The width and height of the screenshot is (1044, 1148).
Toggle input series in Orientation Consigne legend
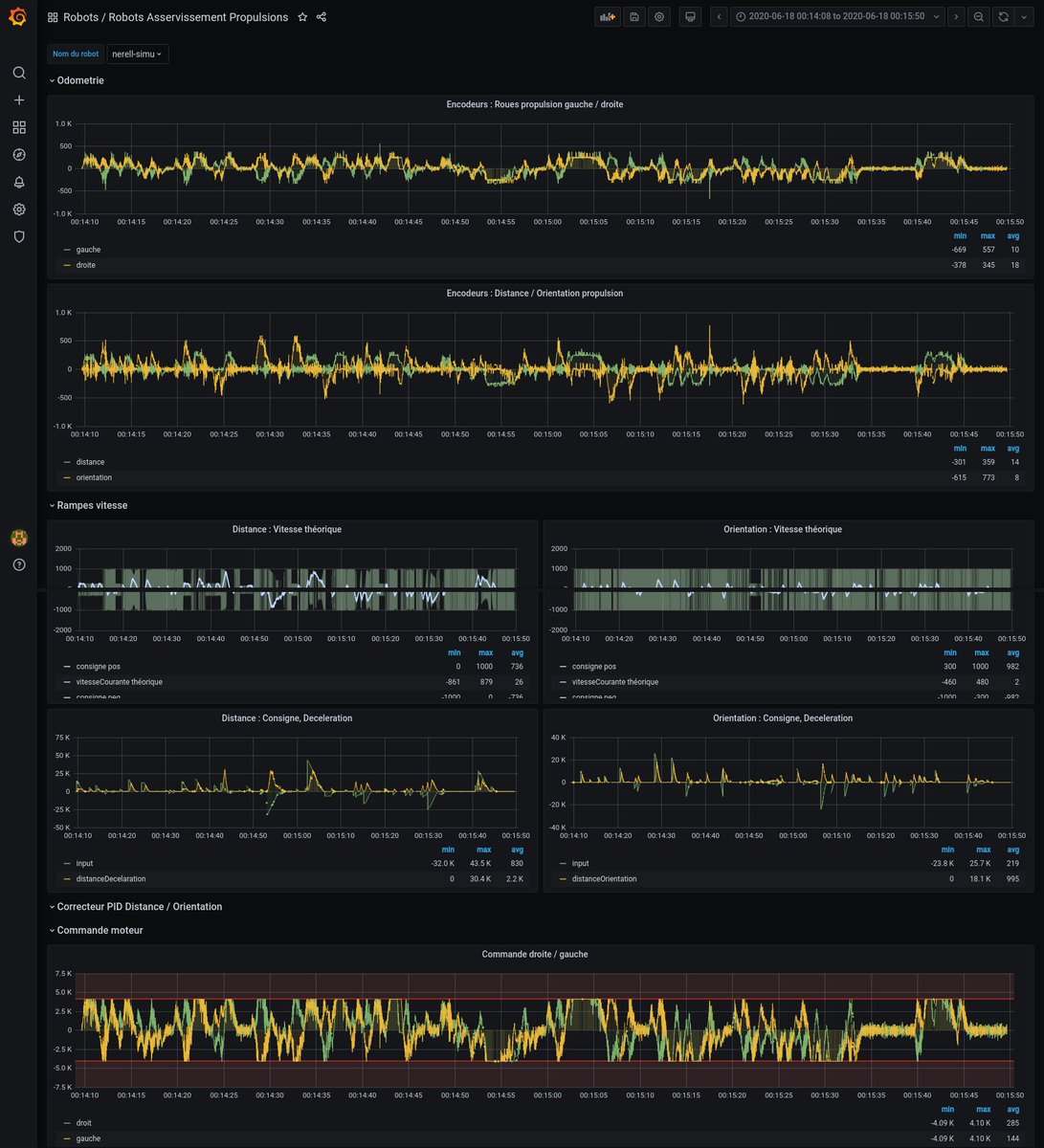point(580,864)
